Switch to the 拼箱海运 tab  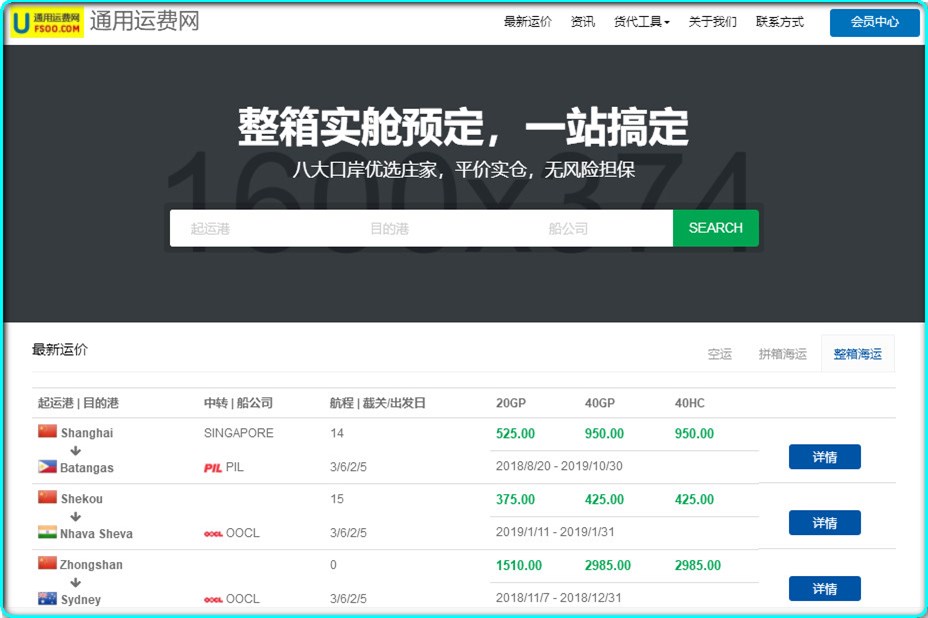tap(781, 352)
